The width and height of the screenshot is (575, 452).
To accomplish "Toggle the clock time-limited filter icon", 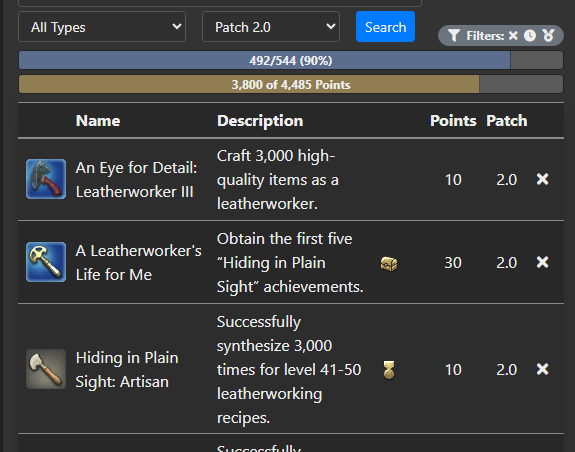I will (530, 36).
